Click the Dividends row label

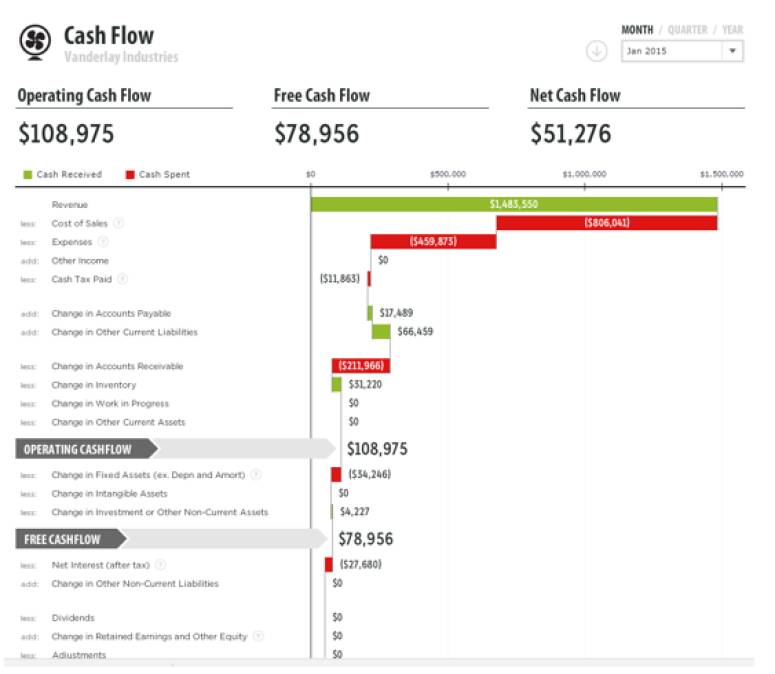coord(73,618)
